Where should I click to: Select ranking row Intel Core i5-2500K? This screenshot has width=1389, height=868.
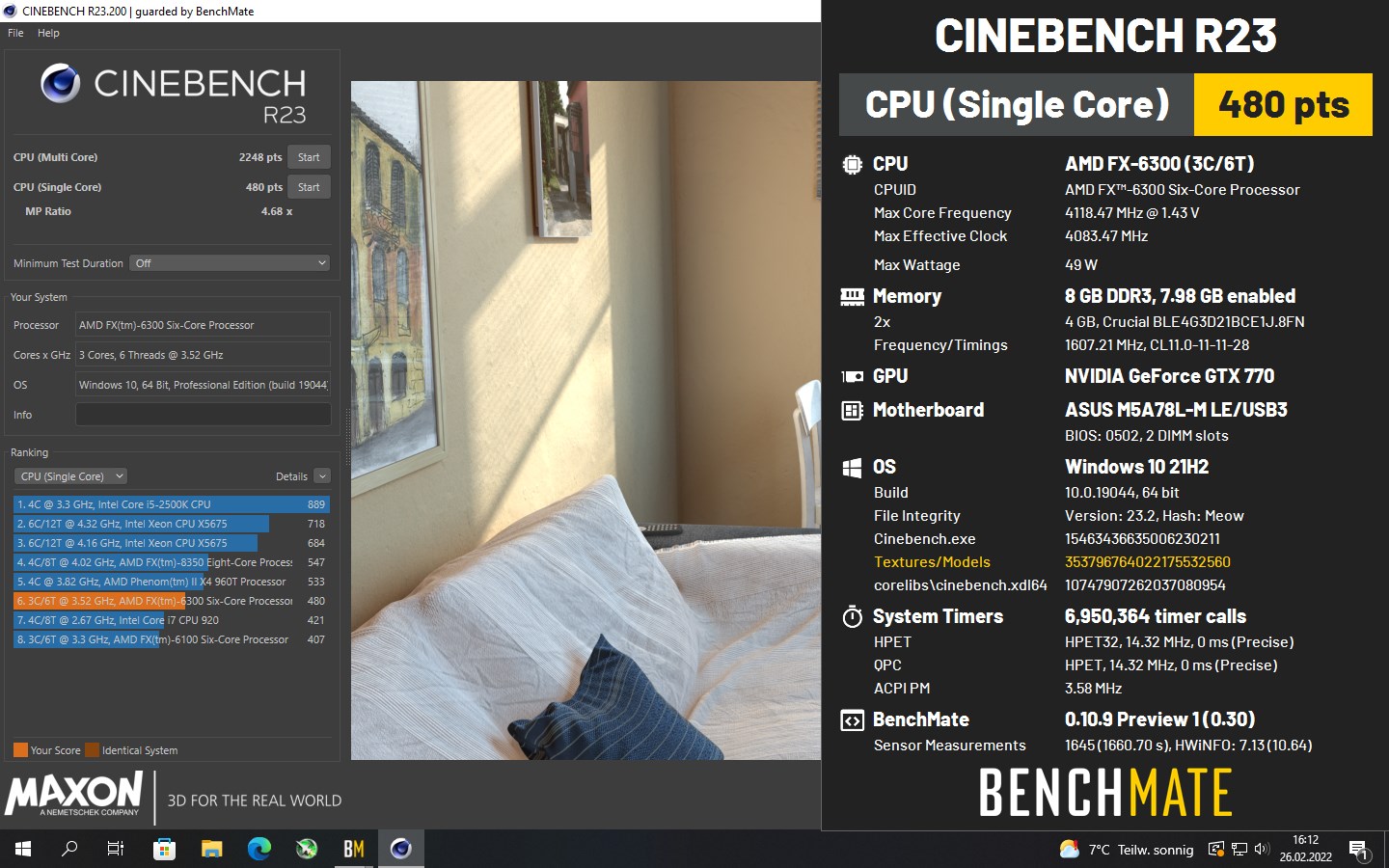pos(172,504)
